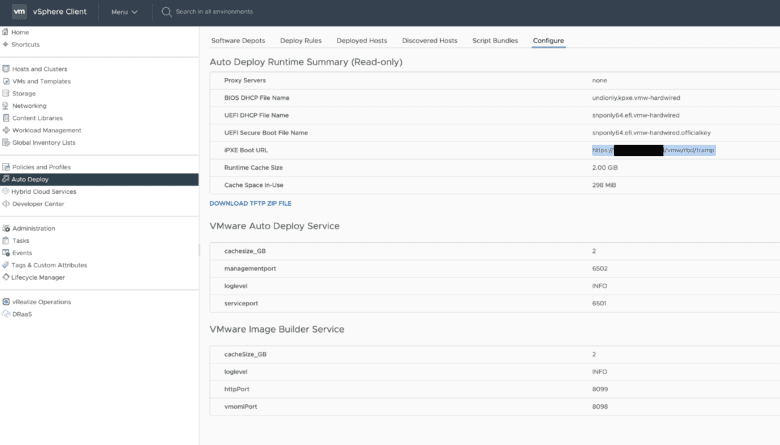
Task: Click the Auto Deploy icon
Action: click(5, 179)
